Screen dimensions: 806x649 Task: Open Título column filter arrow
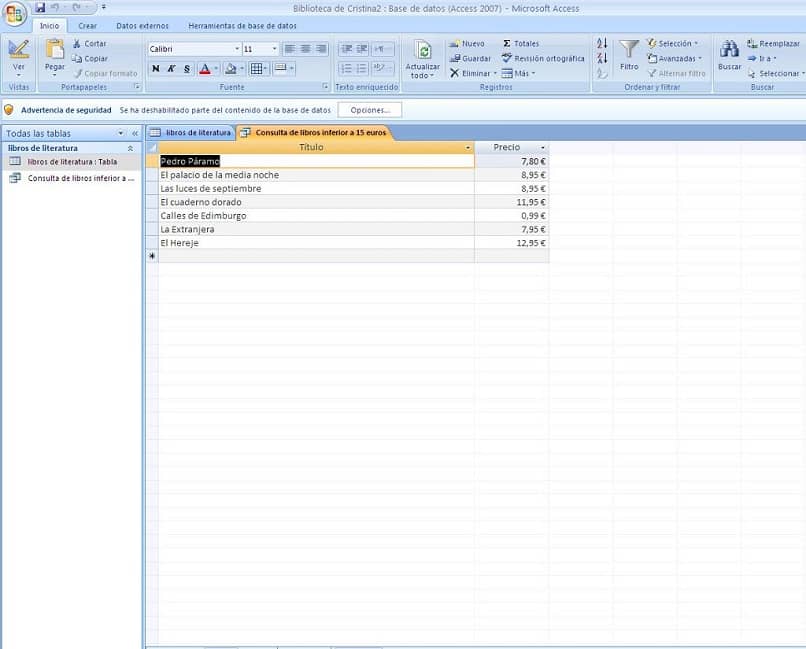tap(468, 147)
